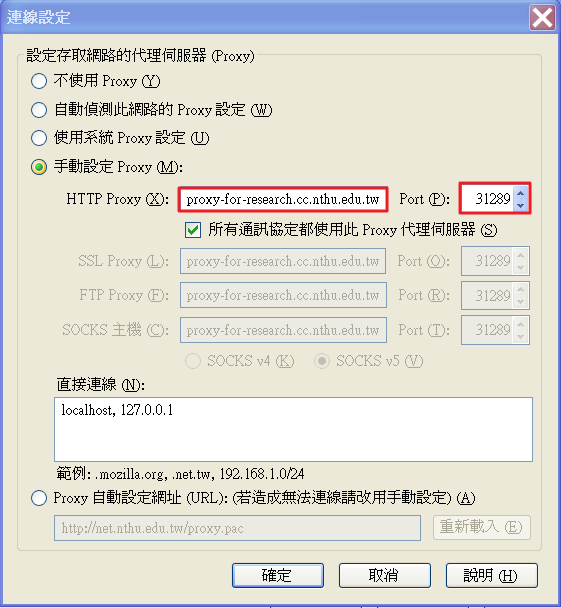The height and width of the screenshot is (608, 561).
Task: Select 手動設定 Proxy radio button
Action: pos(39,167)
